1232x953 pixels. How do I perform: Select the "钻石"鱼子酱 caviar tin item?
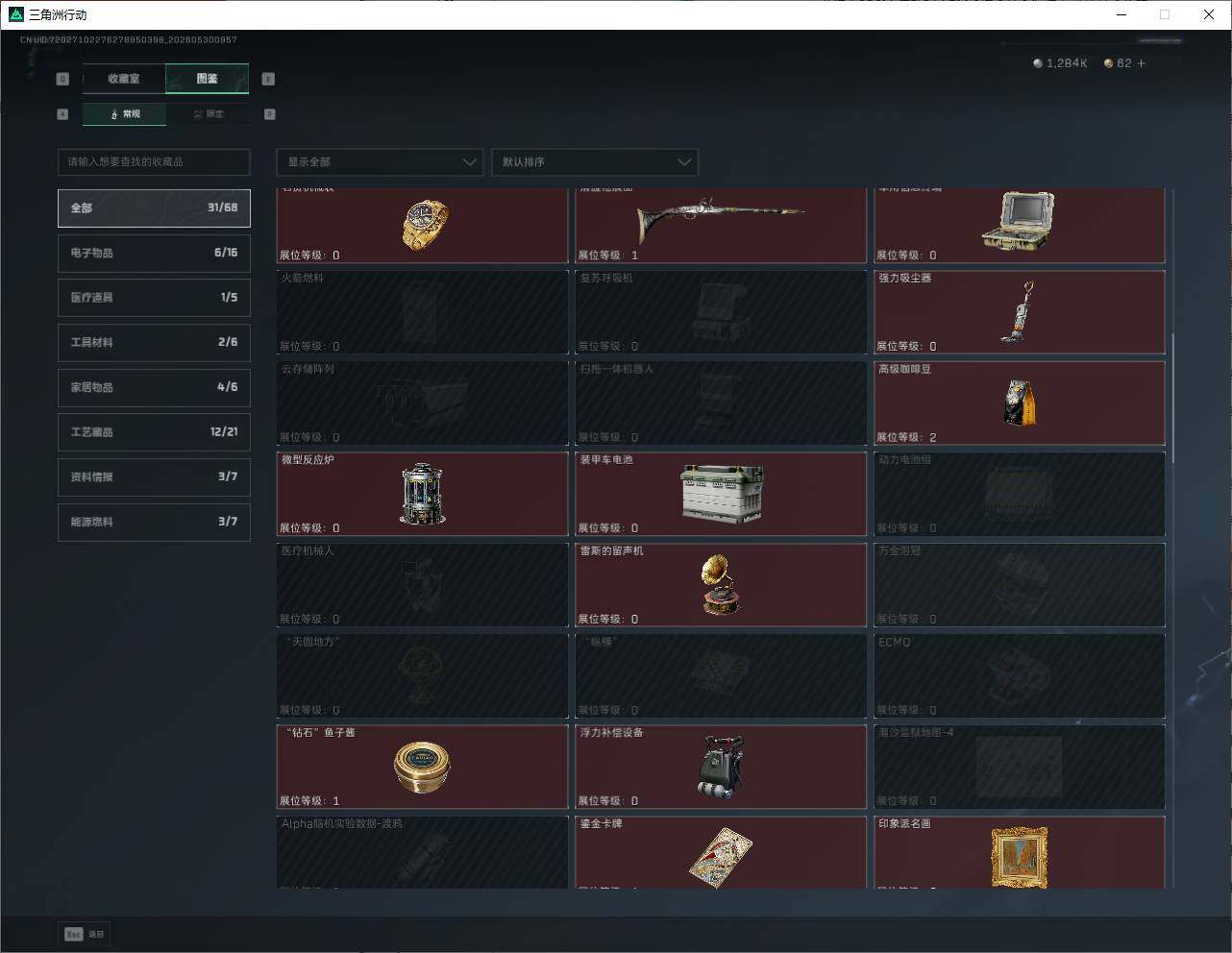tap(422, 767)
